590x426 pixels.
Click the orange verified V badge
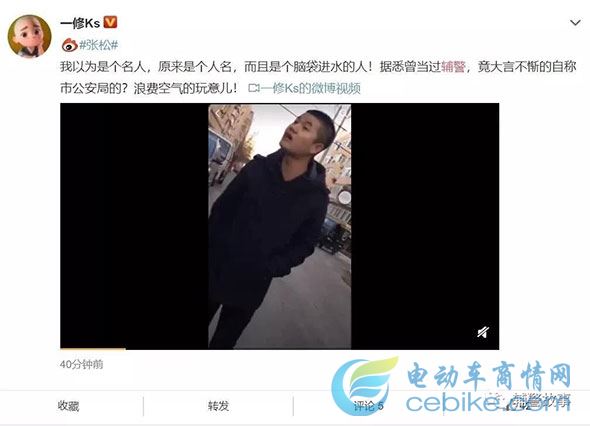[x=110, y=23]
